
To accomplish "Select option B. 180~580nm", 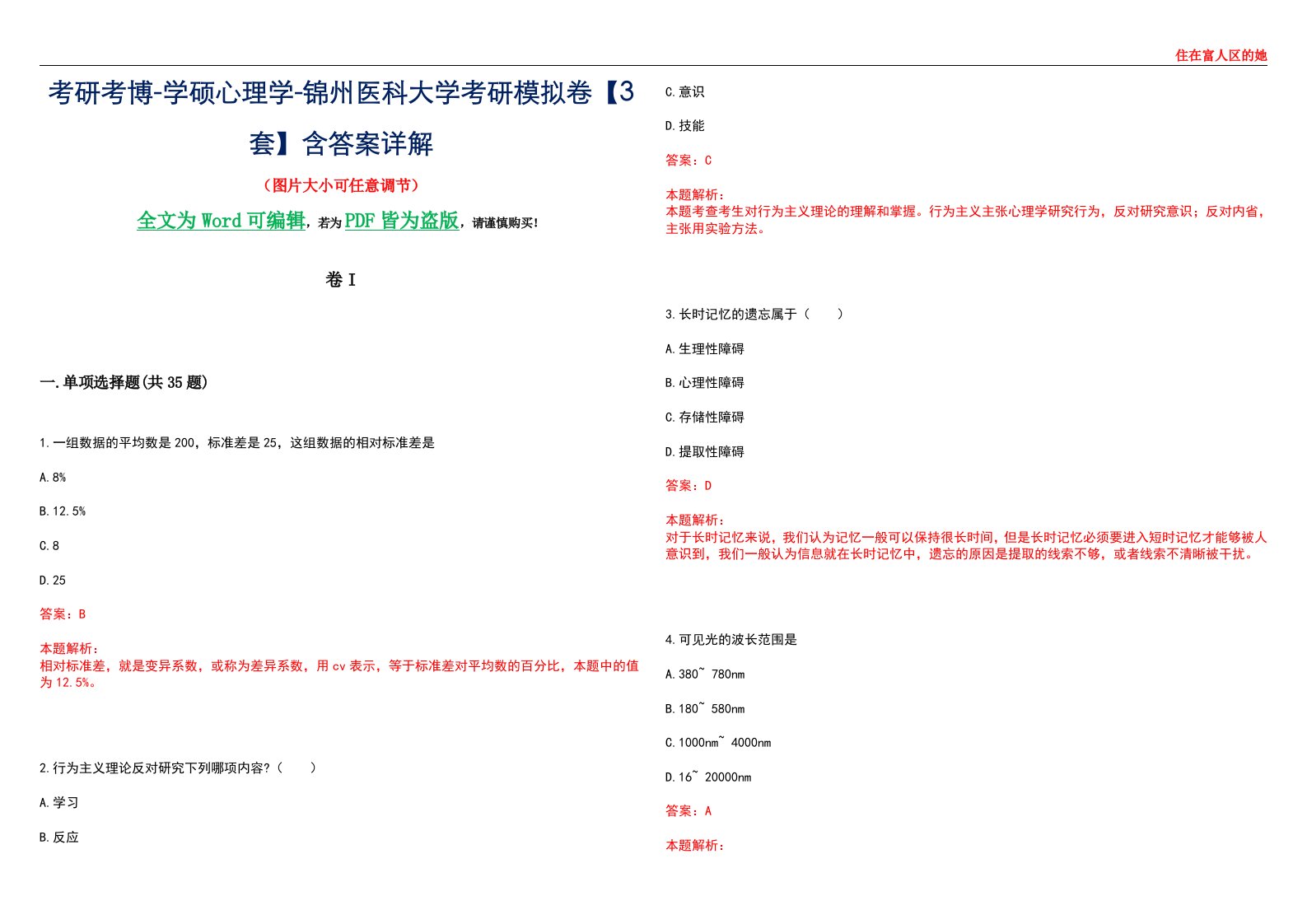I will [x=705, y=709].
